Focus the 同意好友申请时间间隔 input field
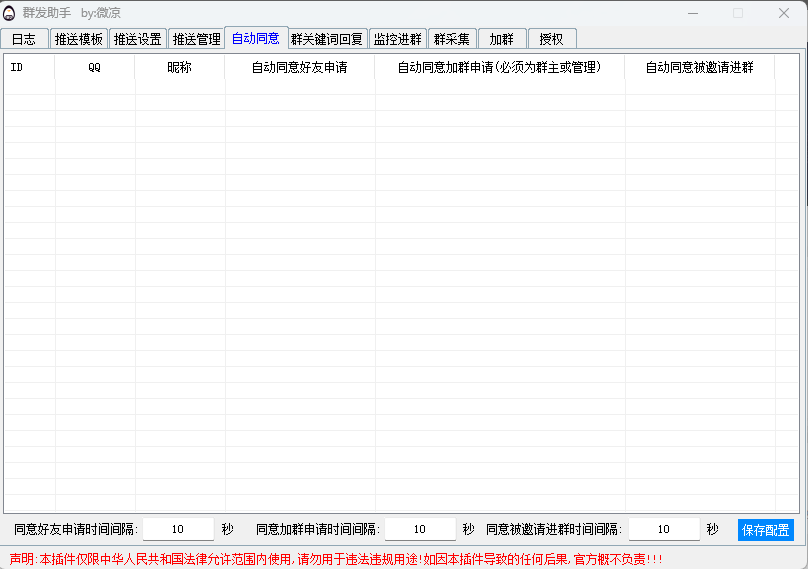 pyautogui.click(x=178, y=530)
